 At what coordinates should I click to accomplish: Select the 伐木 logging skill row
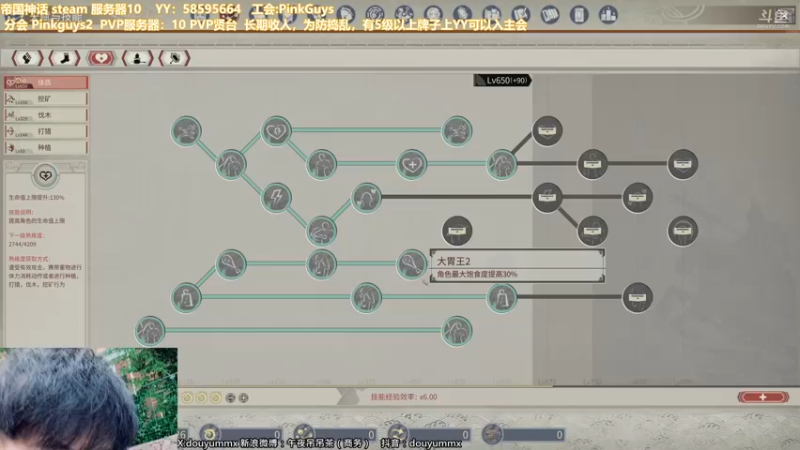tap(46, 115)
